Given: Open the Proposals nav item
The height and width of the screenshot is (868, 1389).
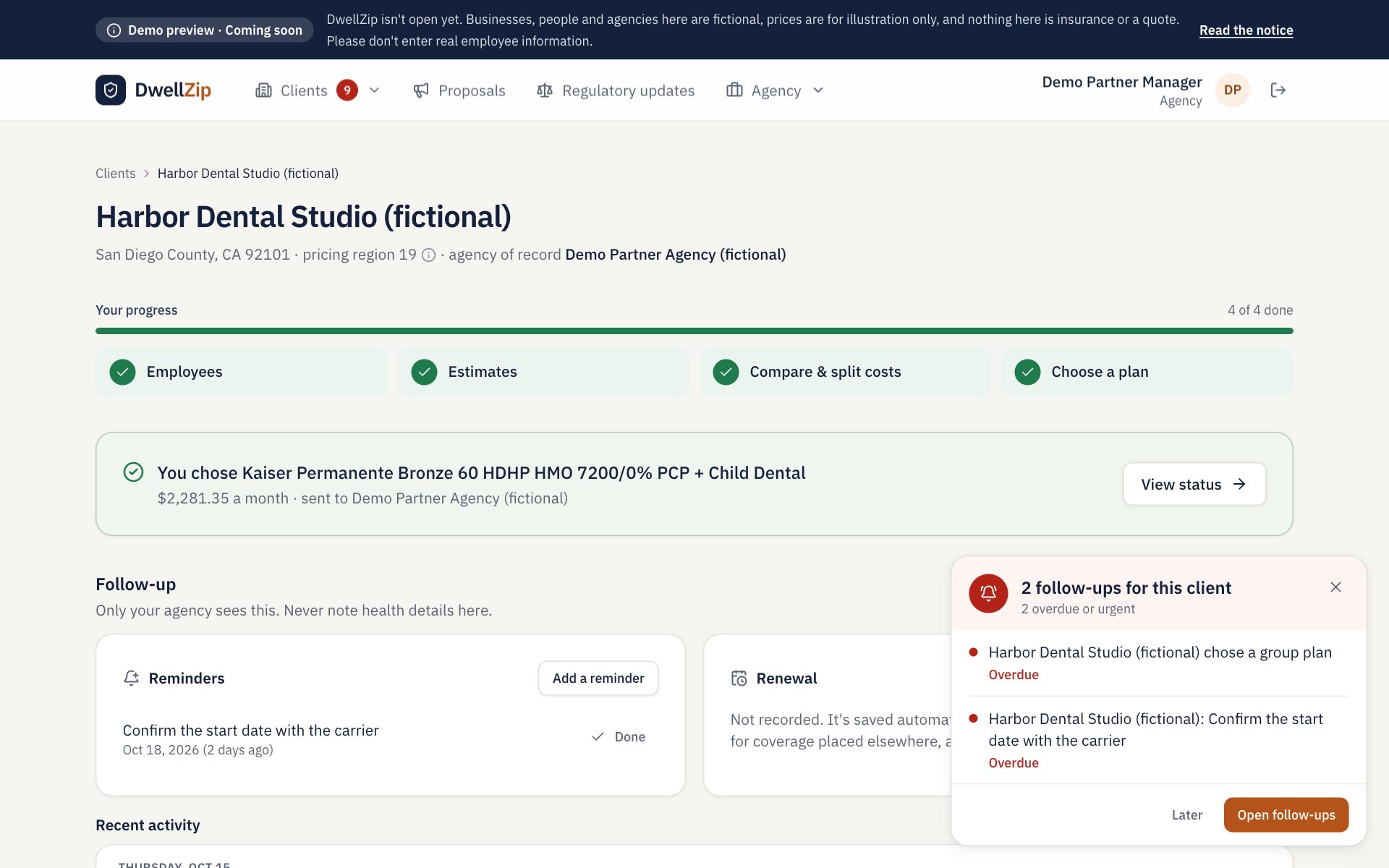Looking at the screenshot, I should [459, 90].
